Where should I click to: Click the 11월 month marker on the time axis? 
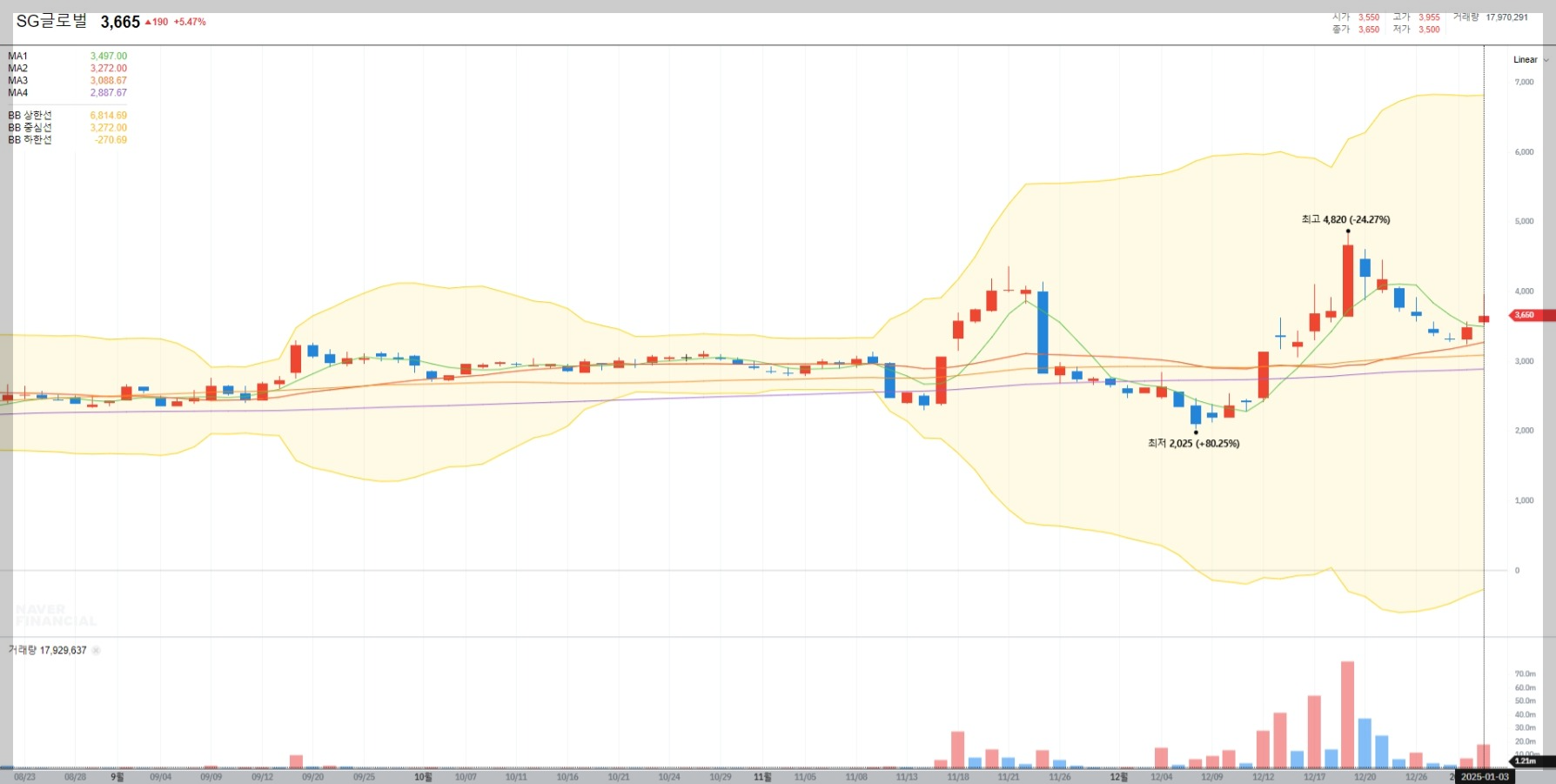762,776
